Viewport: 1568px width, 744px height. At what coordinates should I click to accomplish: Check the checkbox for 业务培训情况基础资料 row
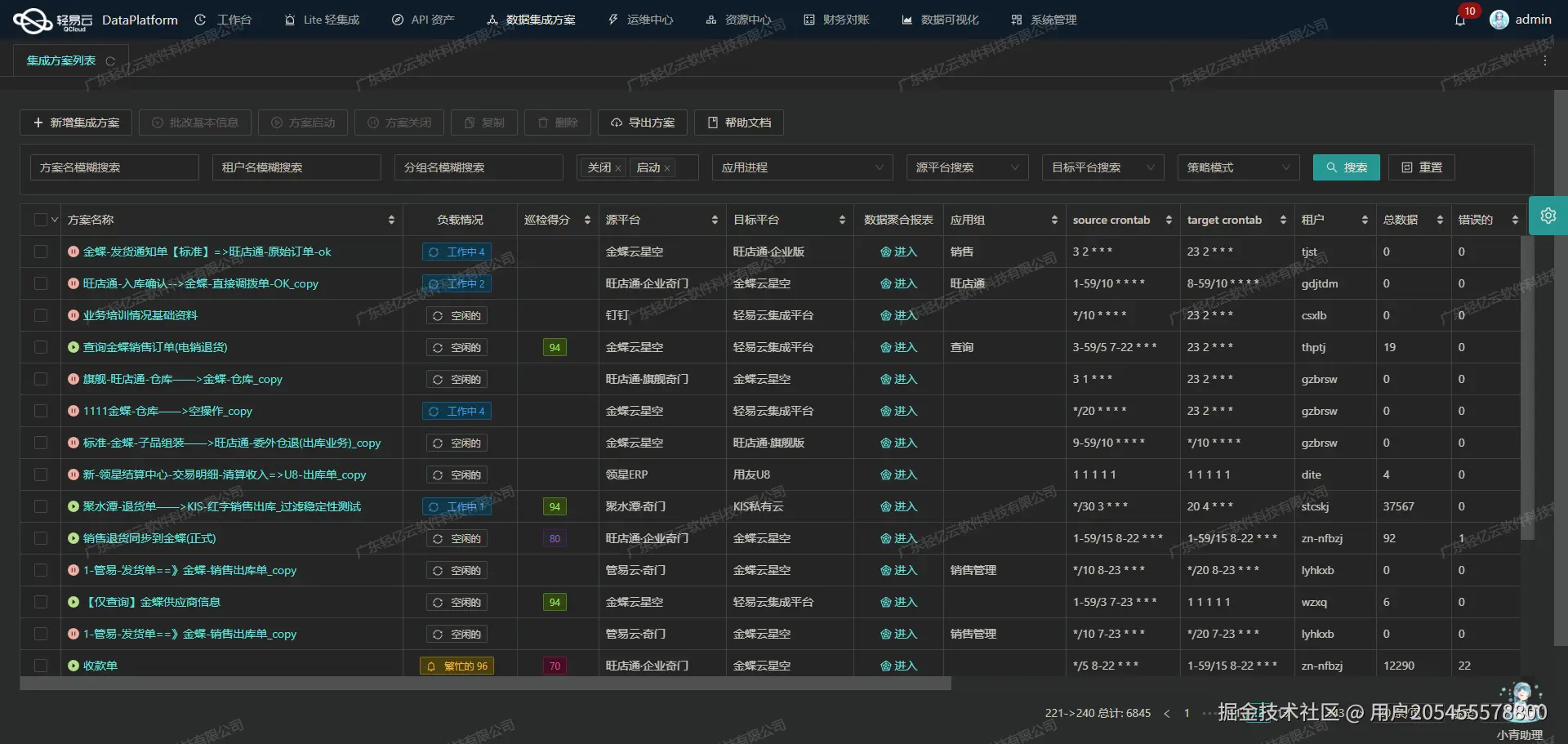[40, 315]
